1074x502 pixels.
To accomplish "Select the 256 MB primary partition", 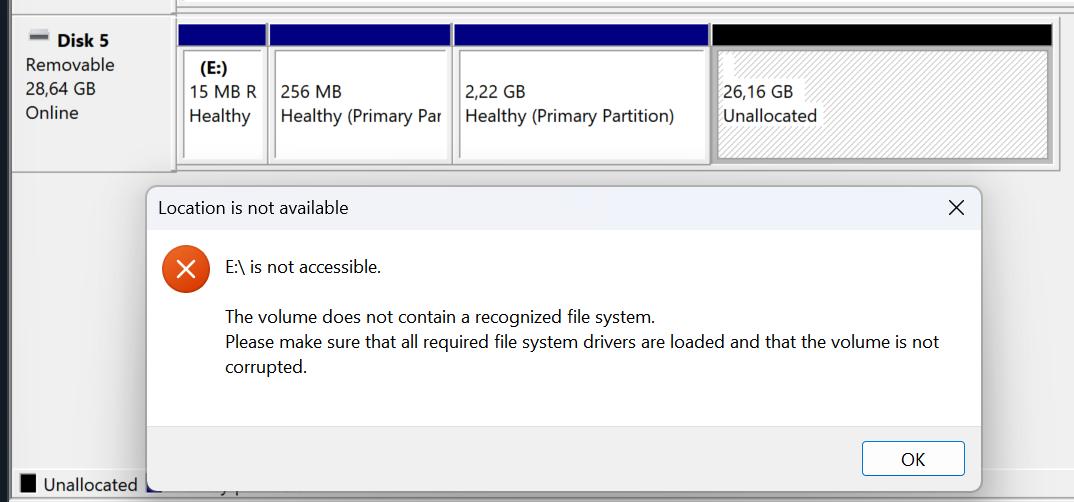I will [359, 104].
